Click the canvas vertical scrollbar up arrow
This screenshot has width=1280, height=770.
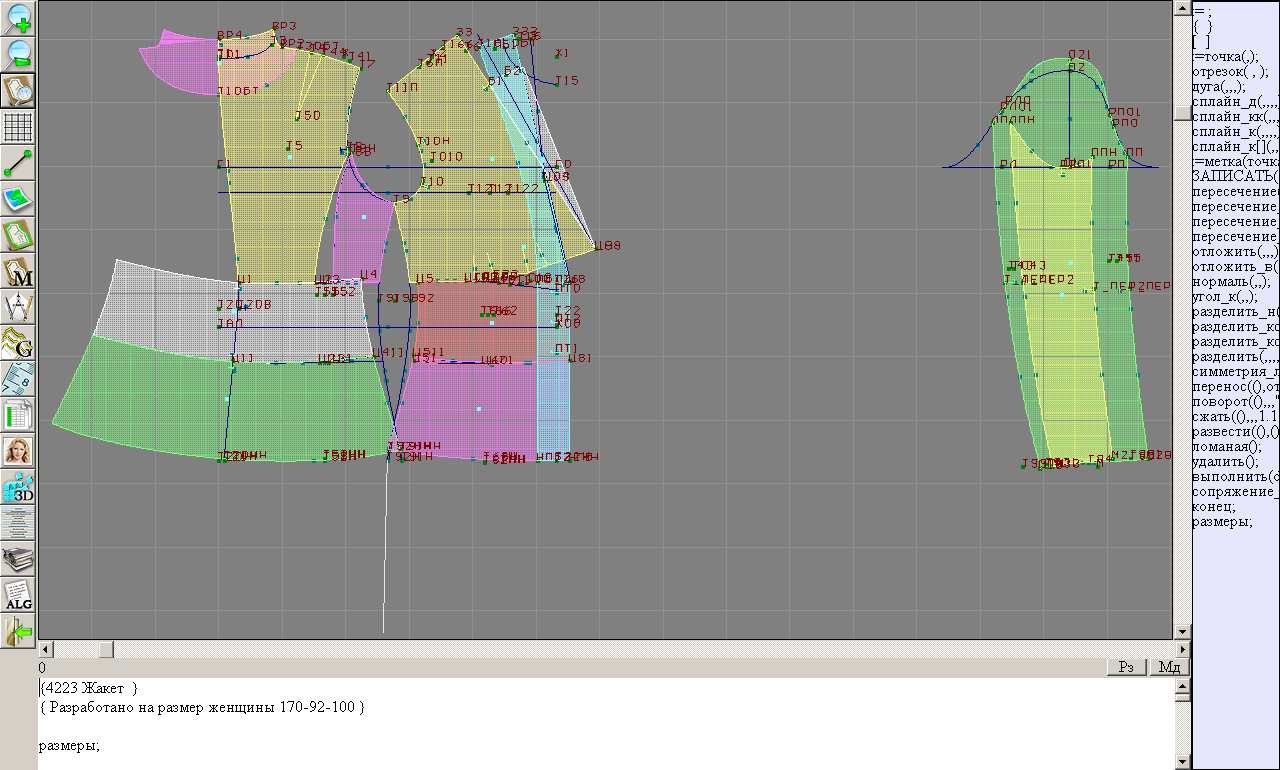point(1182,8)
